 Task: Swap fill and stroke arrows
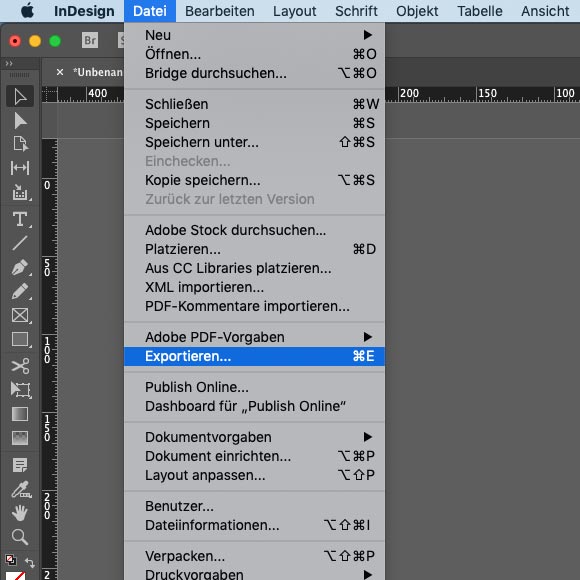click(30, 563)
